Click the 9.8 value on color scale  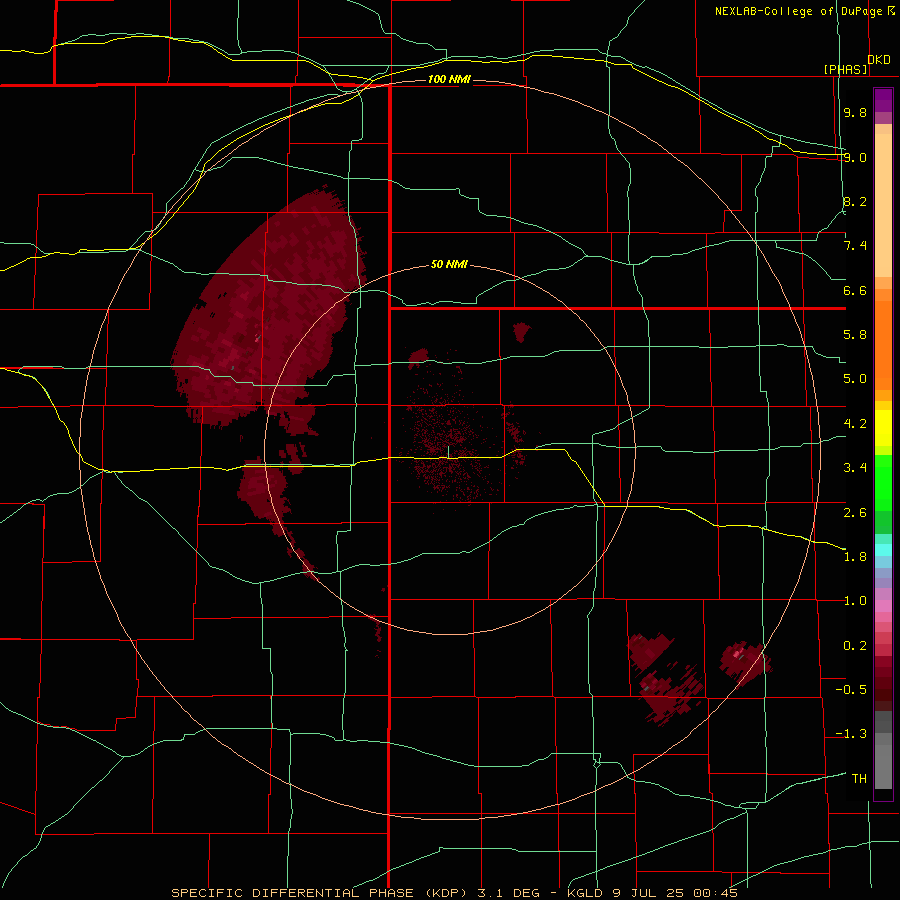855,112
